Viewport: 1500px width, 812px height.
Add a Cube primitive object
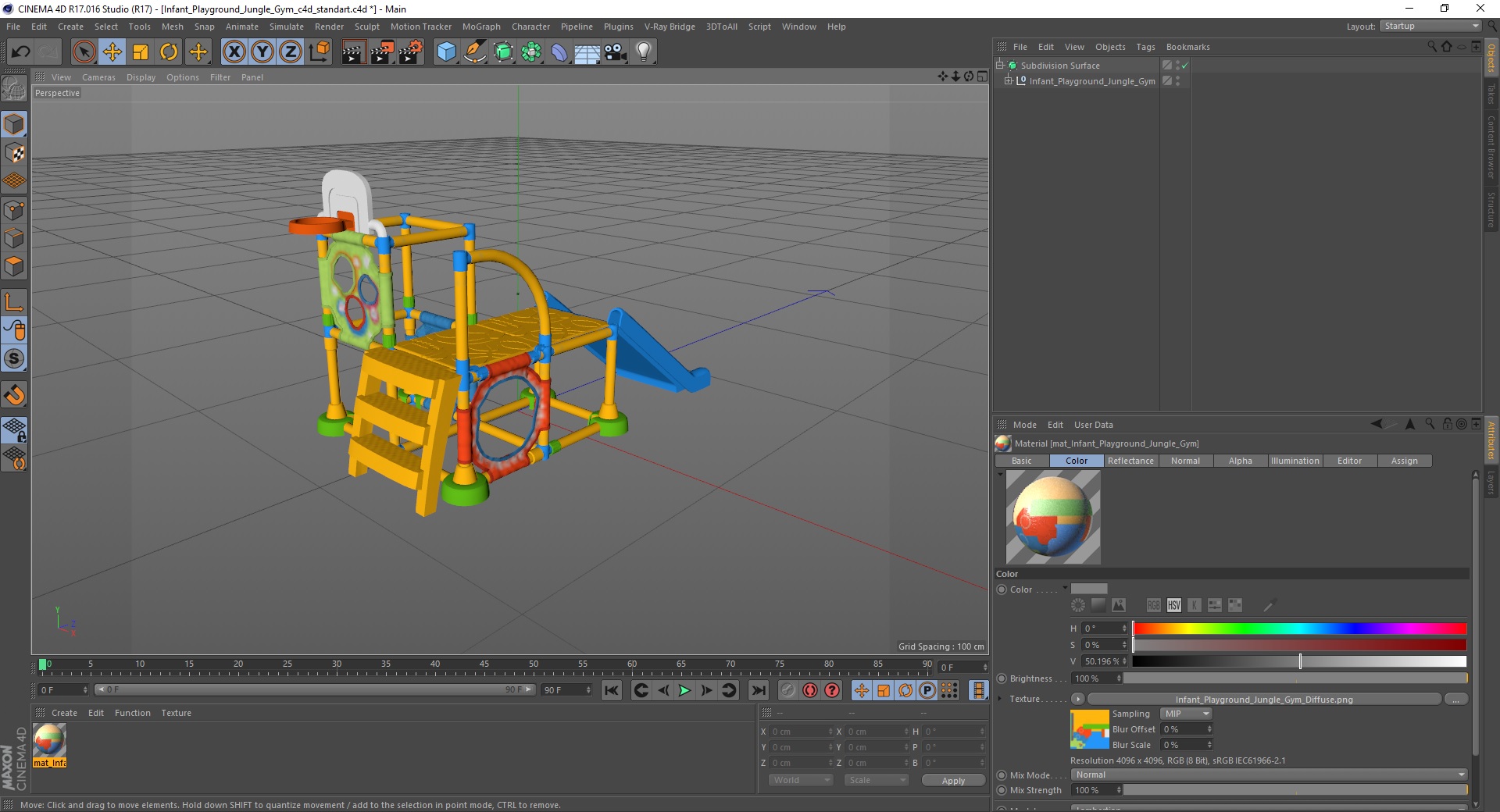coord(446,52)
